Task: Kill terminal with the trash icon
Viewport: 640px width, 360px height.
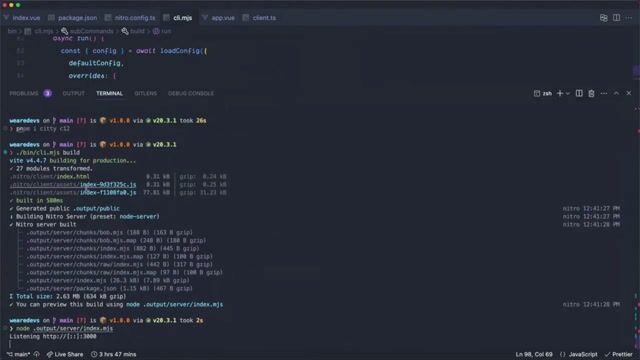Action: tap(591, 93)
